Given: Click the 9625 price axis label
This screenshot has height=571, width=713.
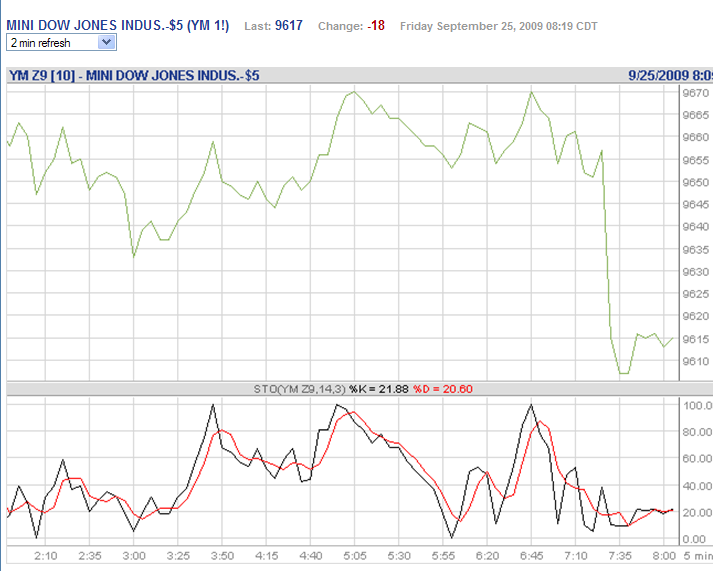Looking at the screenshot, I should 696,294.
